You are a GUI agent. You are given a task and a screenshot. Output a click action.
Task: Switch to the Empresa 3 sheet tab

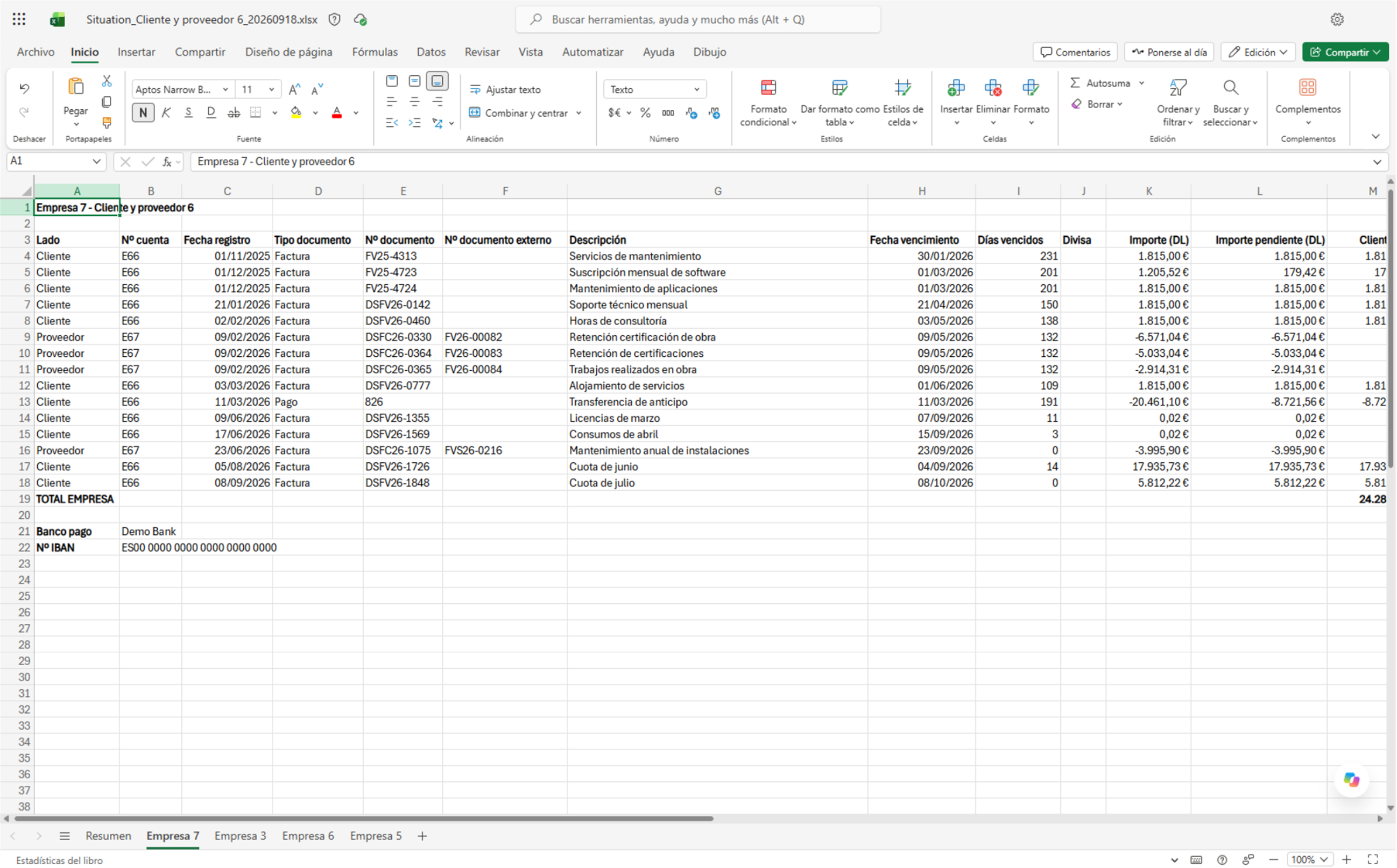[241, 836]
